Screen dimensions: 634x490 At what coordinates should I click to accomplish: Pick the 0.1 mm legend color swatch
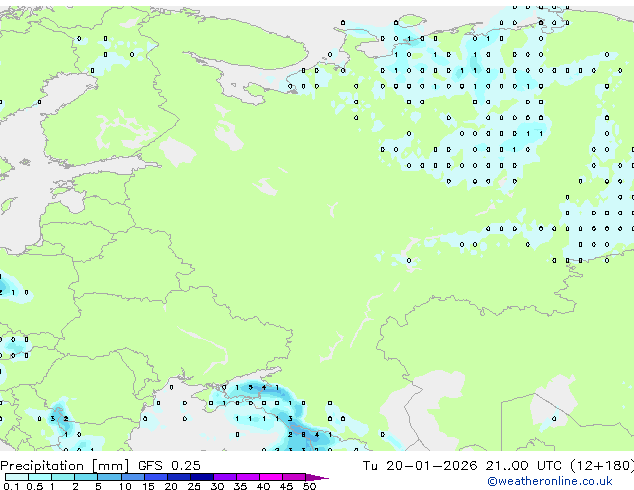(17, 477)
